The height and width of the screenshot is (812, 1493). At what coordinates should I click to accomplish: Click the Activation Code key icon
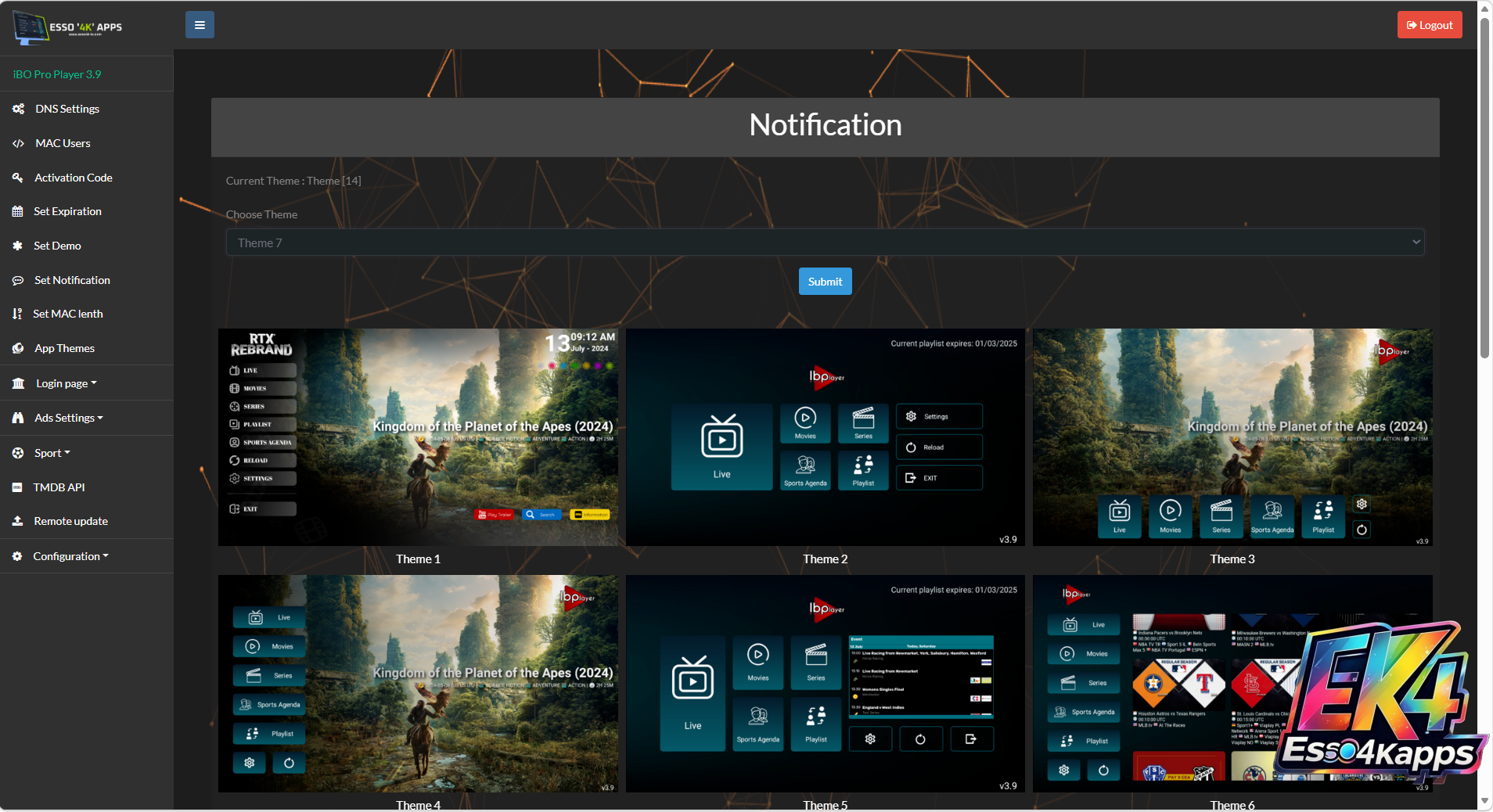[18, 178]
